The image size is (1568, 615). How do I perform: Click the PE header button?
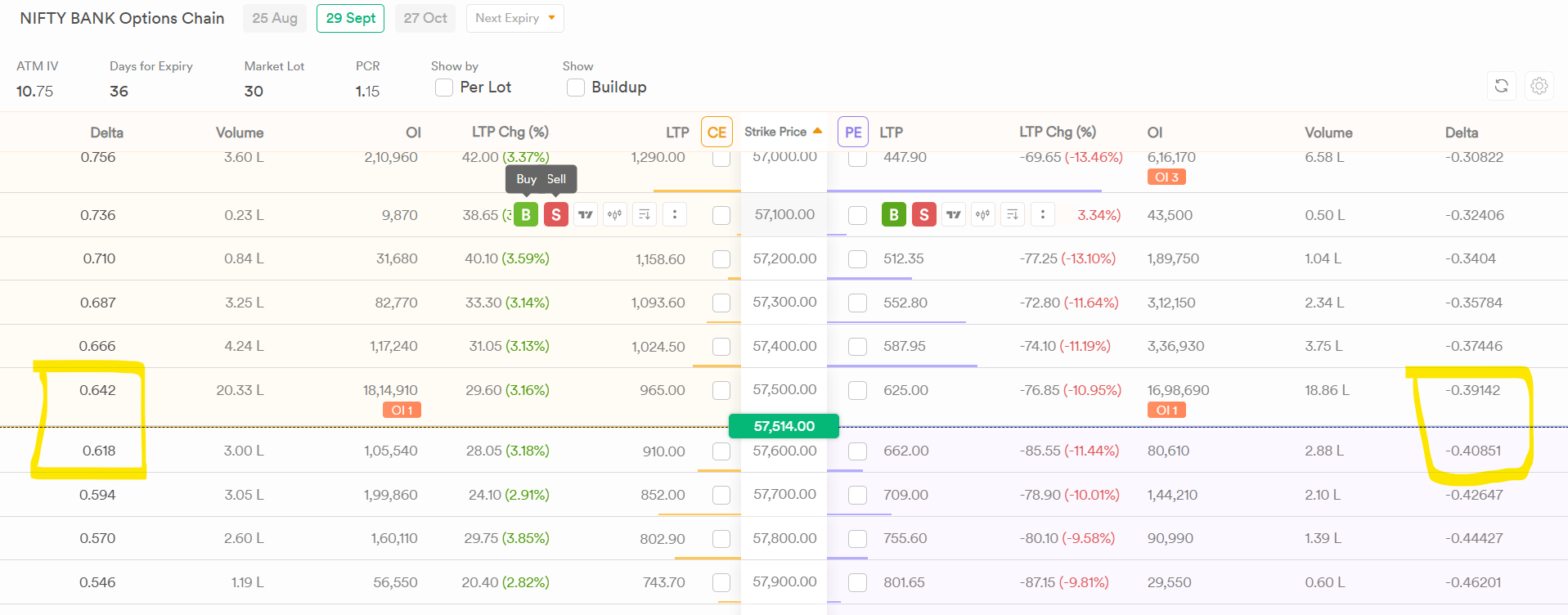point(853,132)
